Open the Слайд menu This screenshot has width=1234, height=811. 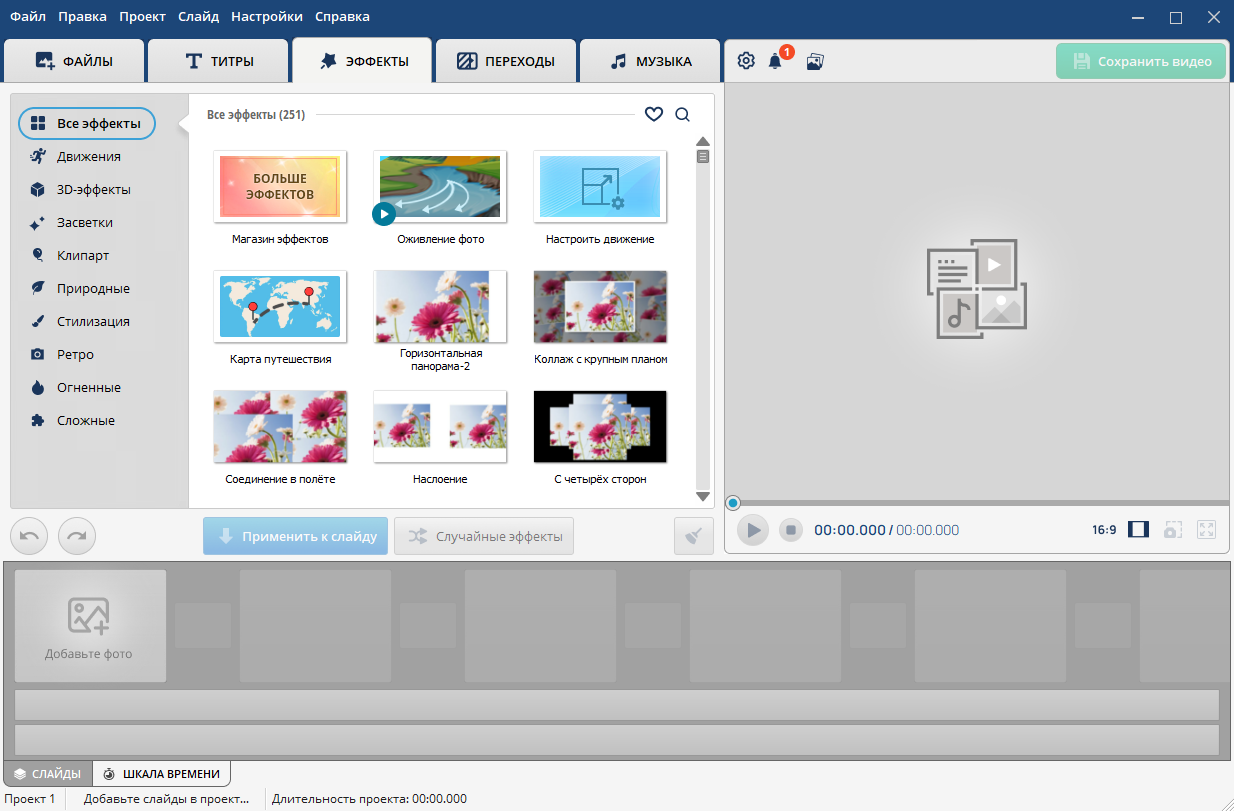[x=199, y=16]
